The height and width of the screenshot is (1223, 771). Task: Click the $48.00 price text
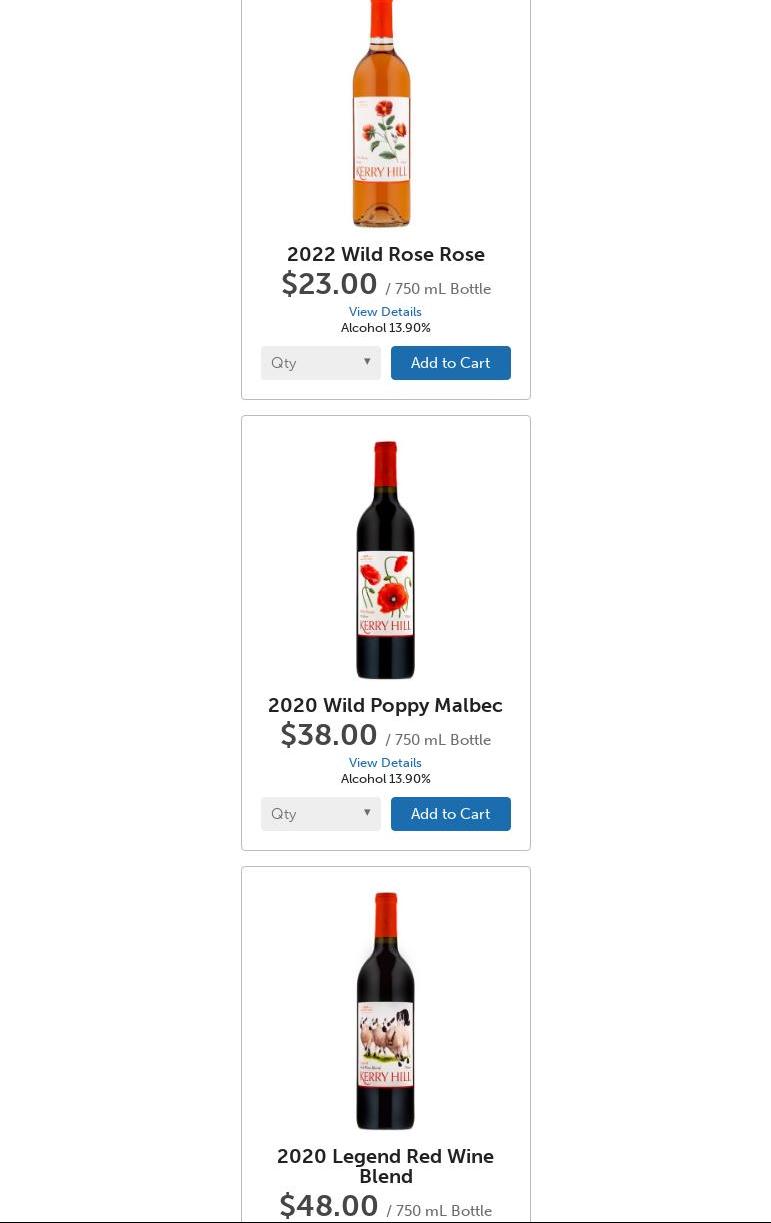coord(329,1206)
